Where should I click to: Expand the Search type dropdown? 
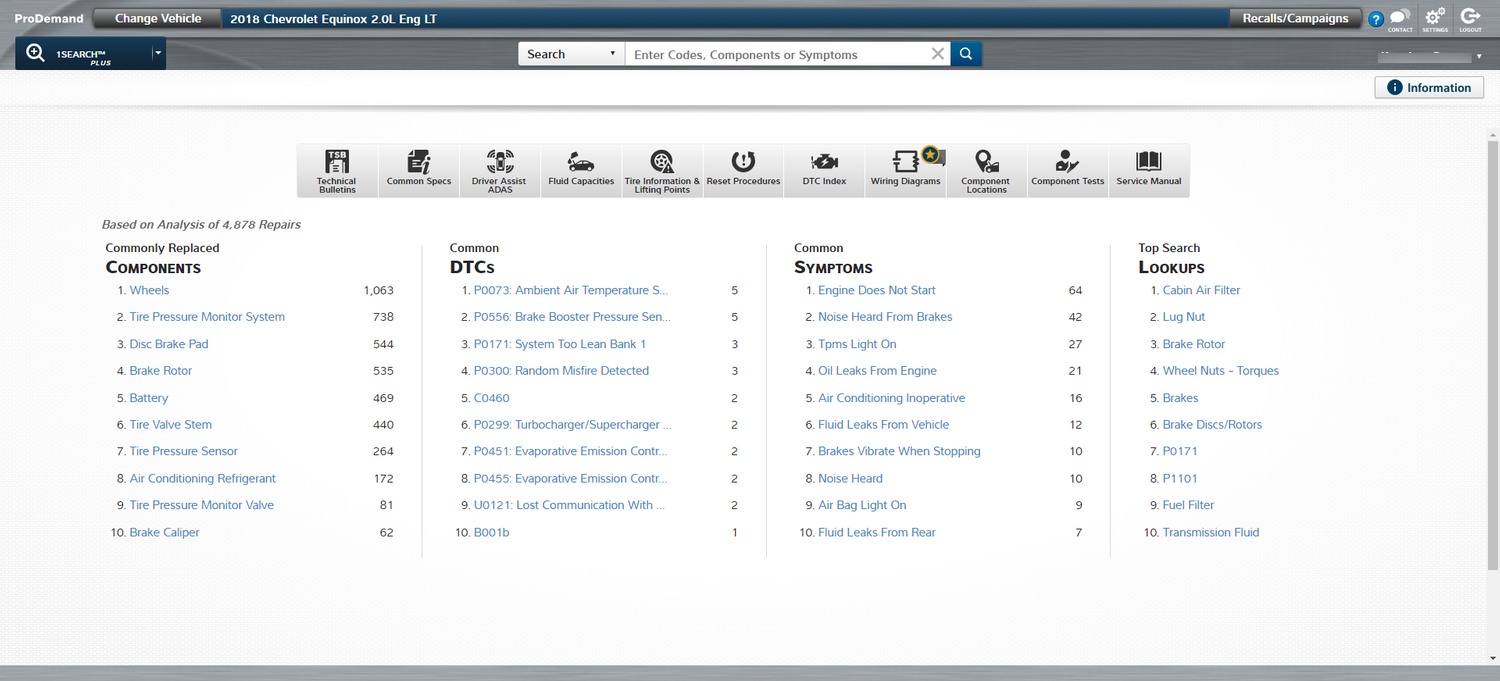click(571, 54)
